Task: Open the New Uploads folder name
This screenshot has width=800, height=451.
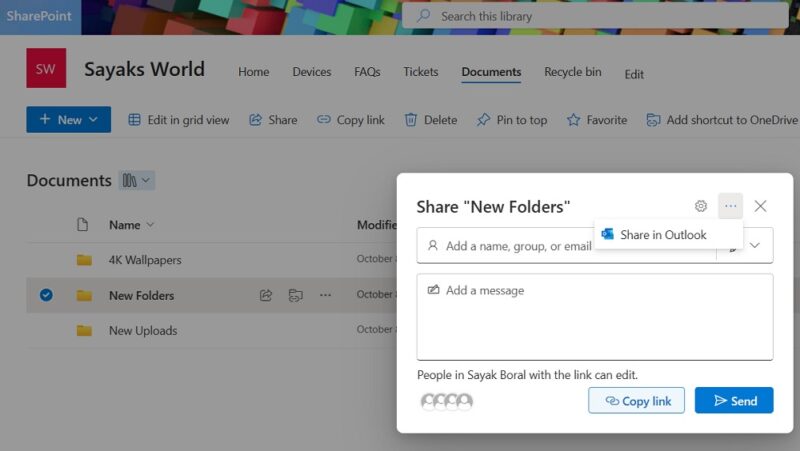Action: pos(143,331)
